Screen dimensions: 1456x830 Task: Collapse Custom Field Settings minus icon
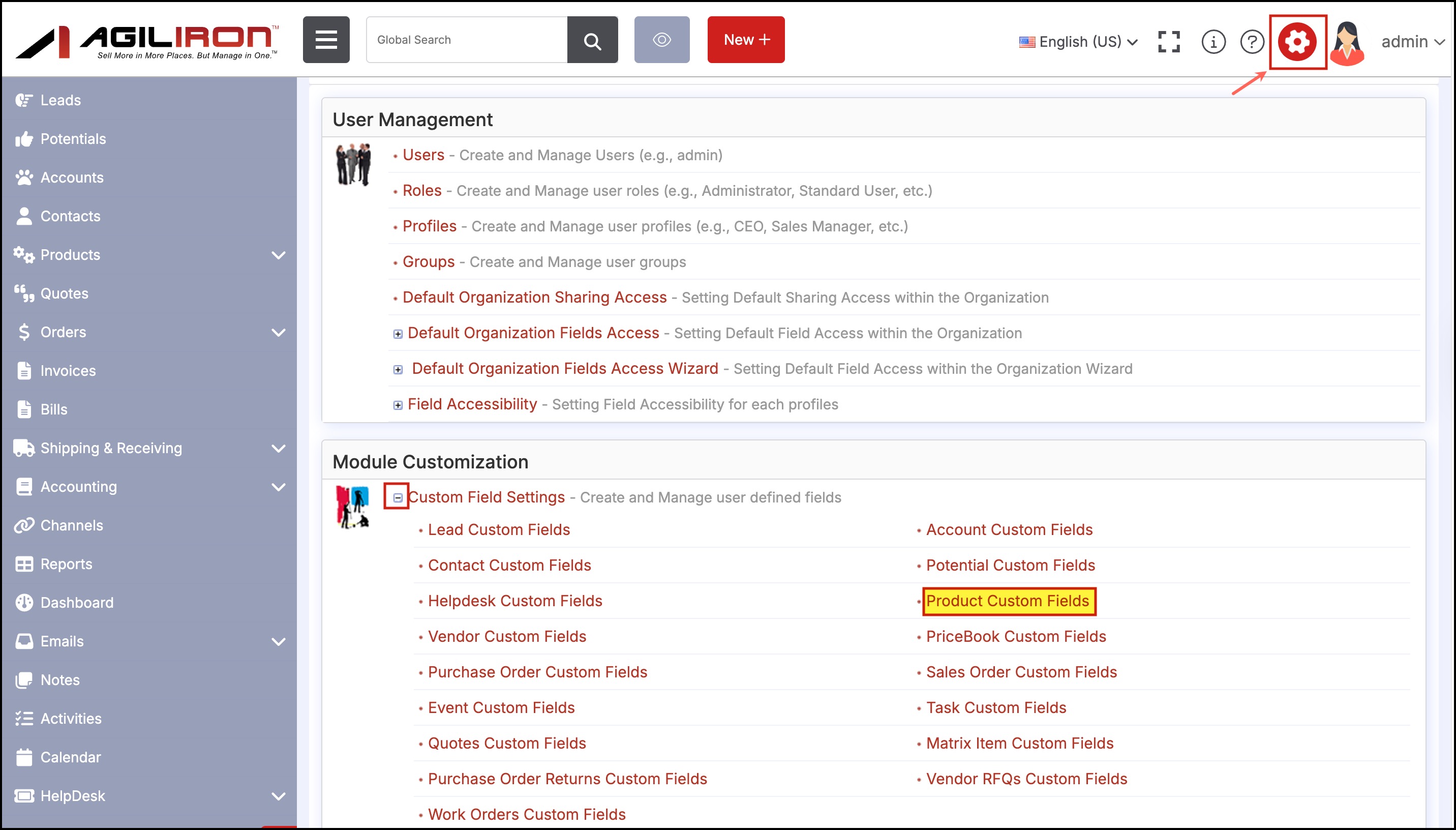click(x=398, y=498)
